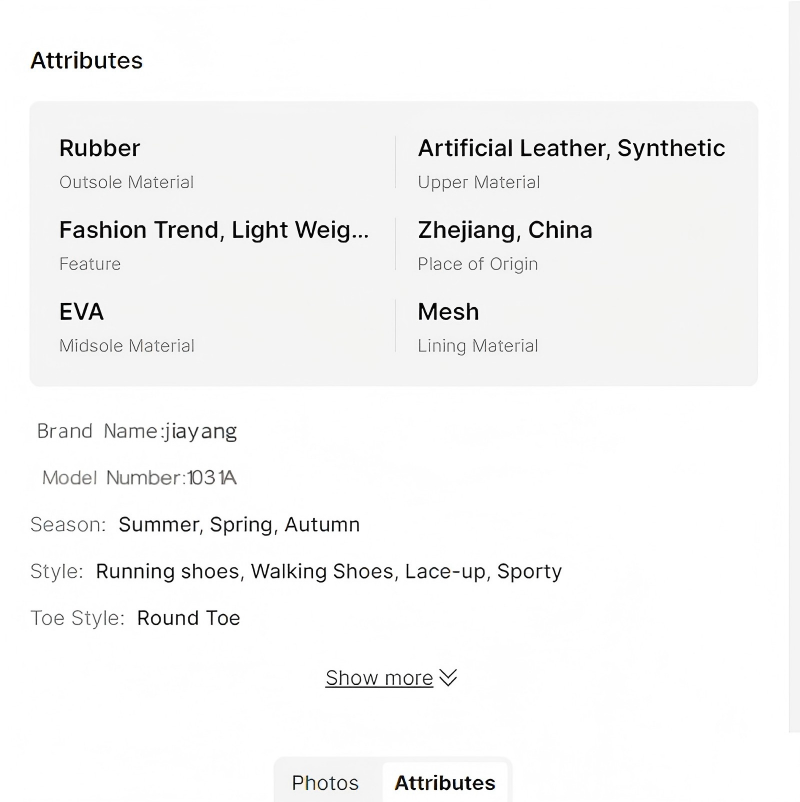Click Season value Summer, Spring, Autumn
Screen dimensions: 800x802
(239, 524)
